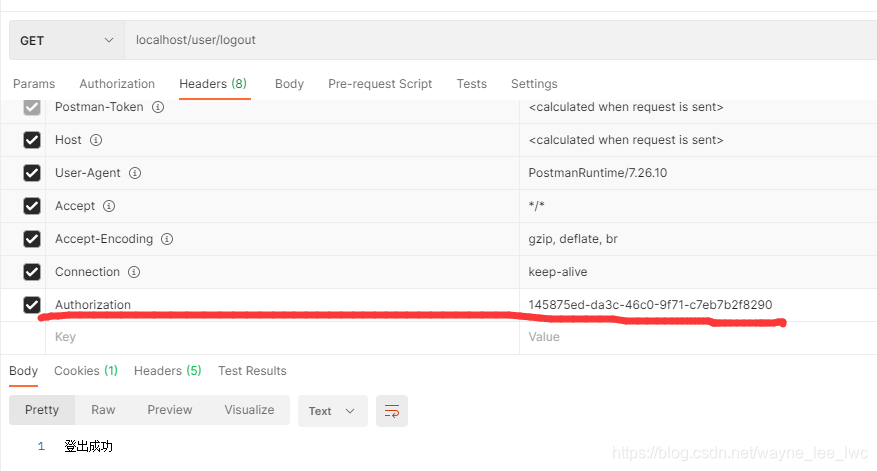Open the request Authorization tab

(x=117, y=84)
